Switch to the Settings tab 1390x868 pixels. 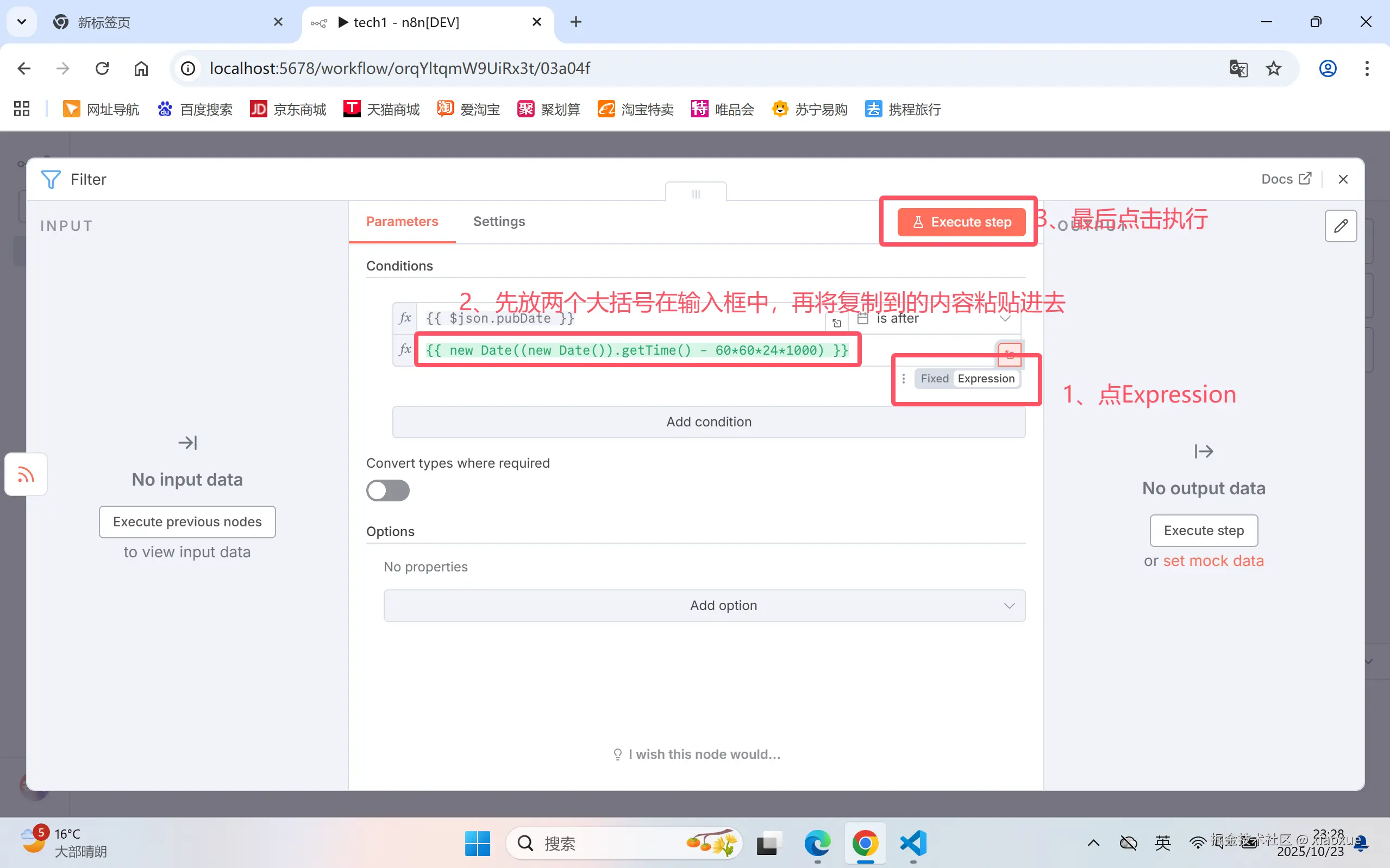(x=498, y=222)
